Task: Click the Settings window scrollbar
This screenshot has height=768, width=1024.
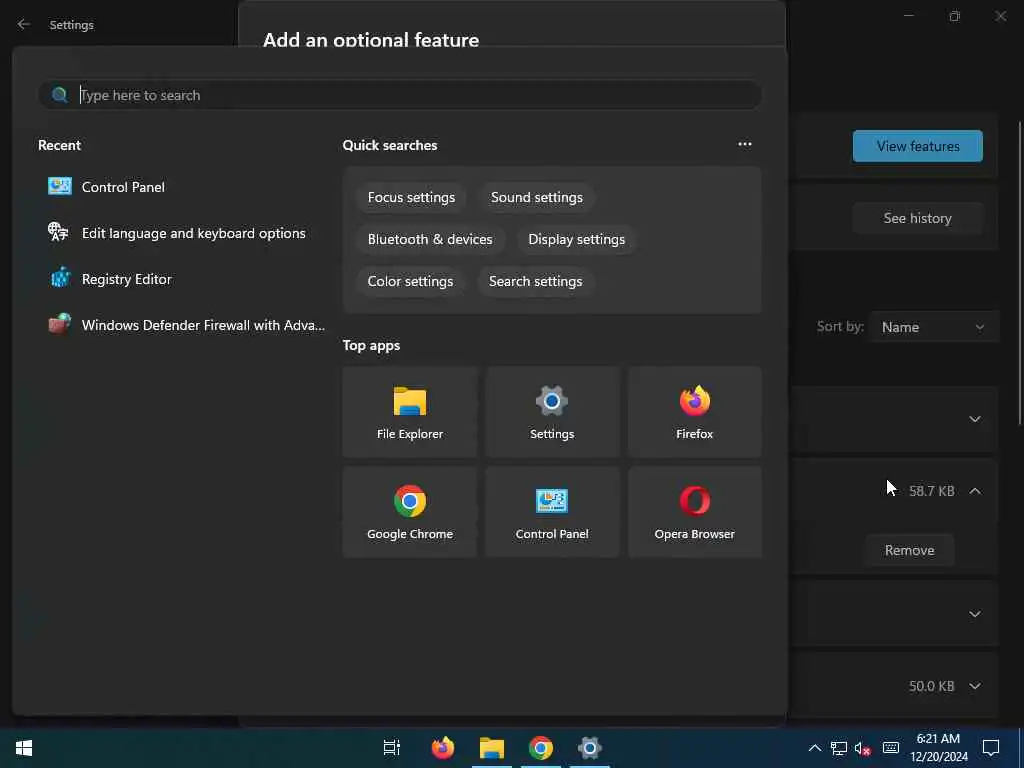Action: point(1020,274)
